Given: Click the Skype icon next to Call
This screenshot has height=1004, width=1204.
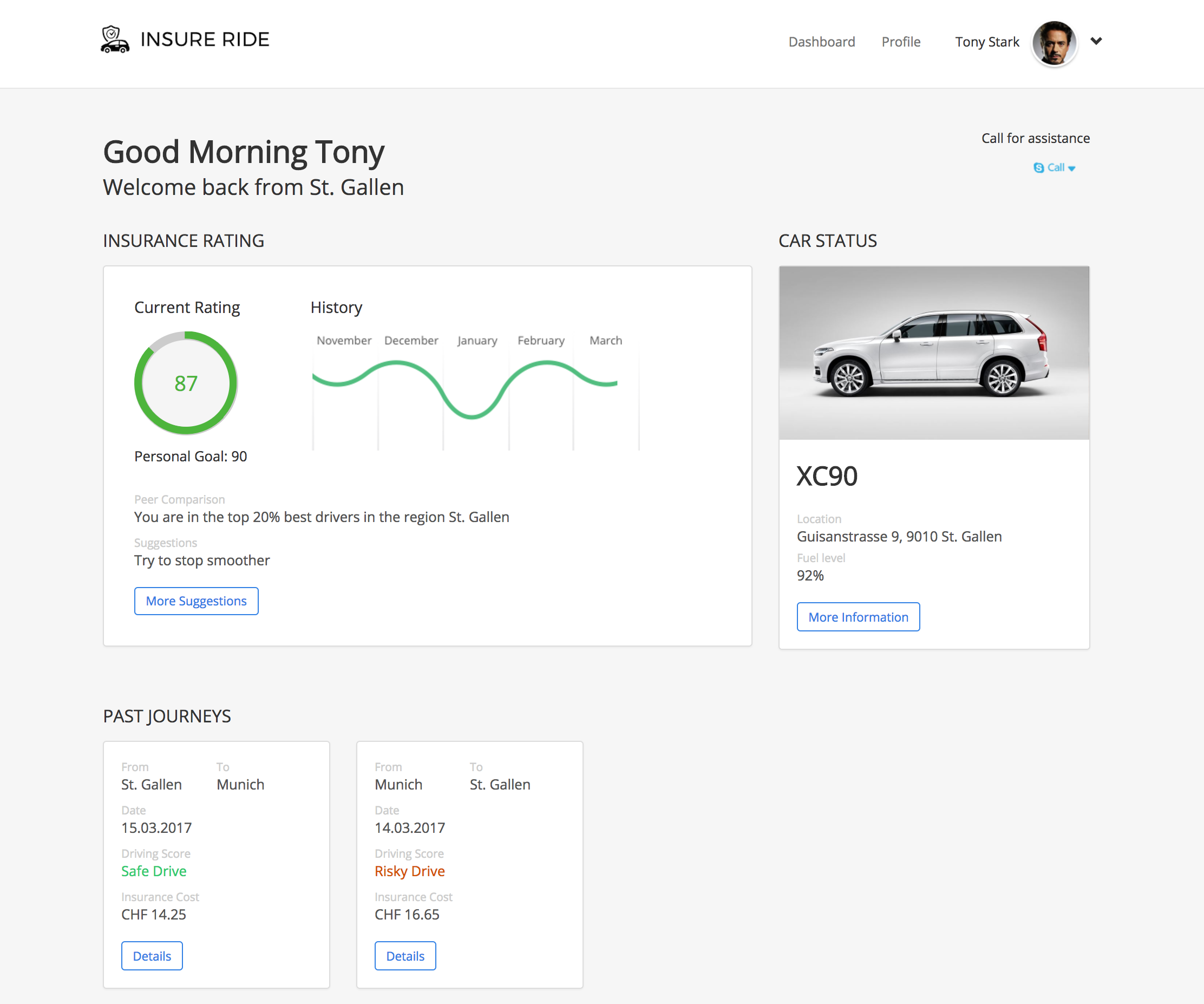Looking at the screenshot, I should point(1038,167).
